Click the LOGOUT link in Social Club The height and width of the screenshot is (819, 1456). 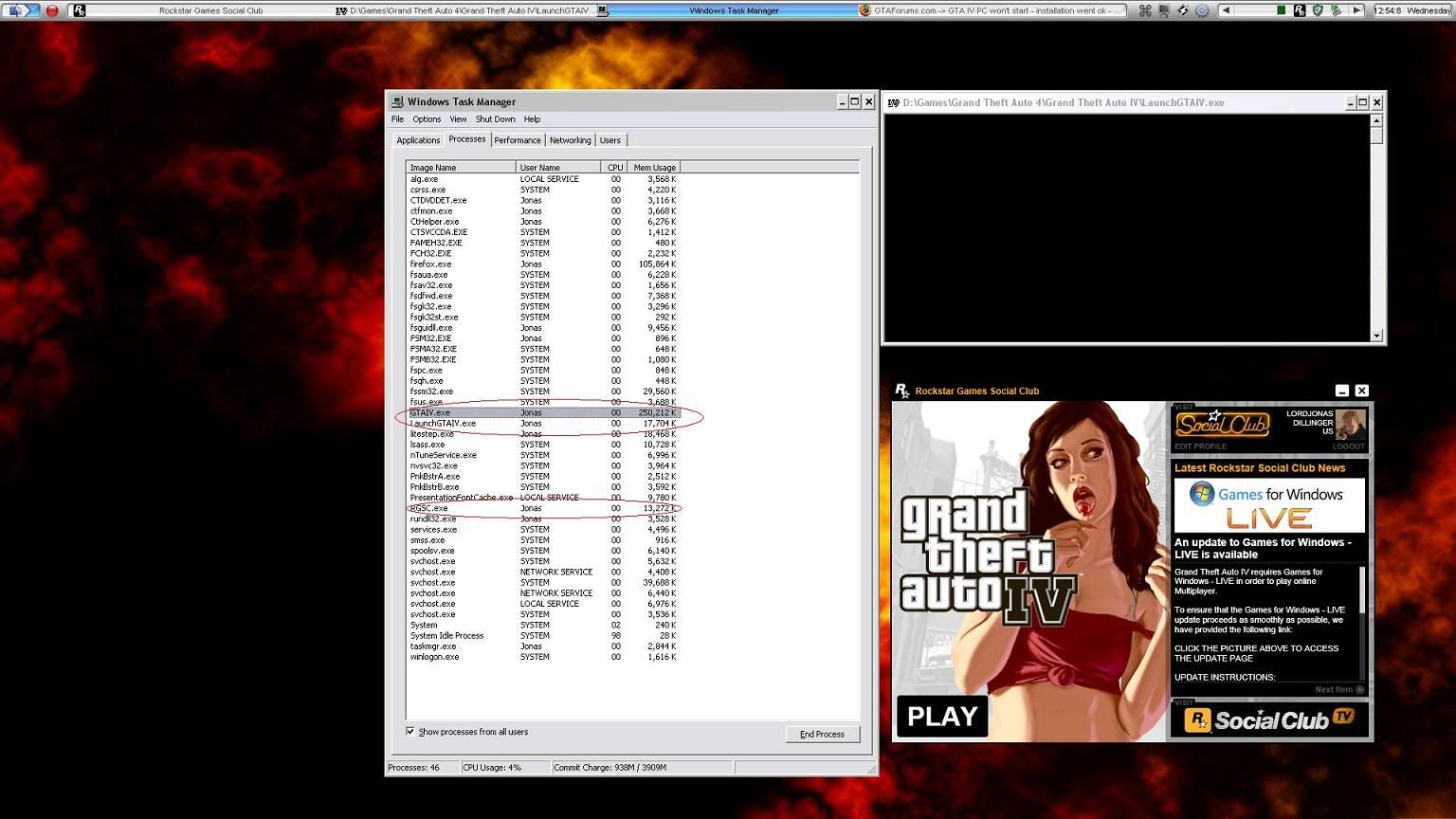(1348, 446)
